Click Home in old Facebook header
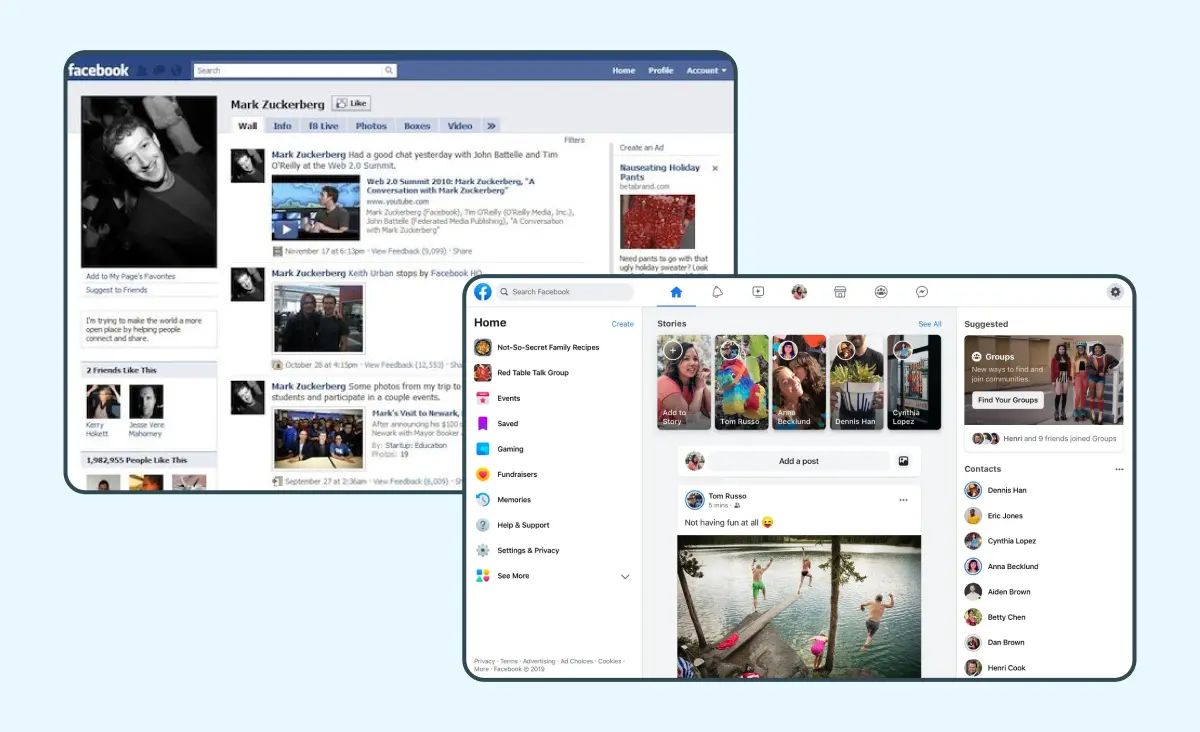 coord(624,70)
